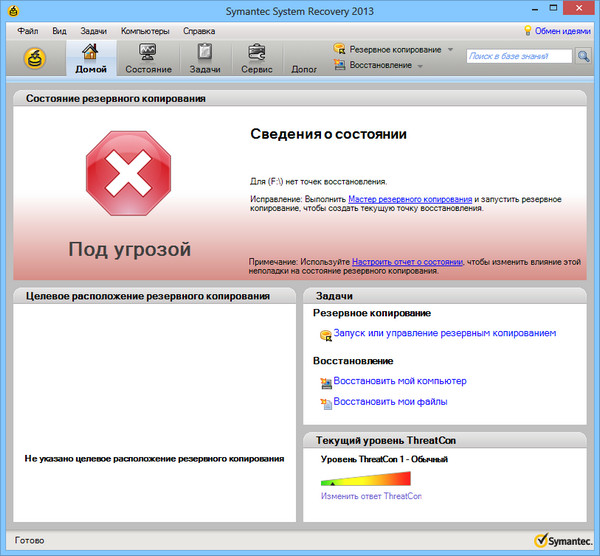Click Не указано целевое расположение message

pyautogui.click(x=154, y=458)
